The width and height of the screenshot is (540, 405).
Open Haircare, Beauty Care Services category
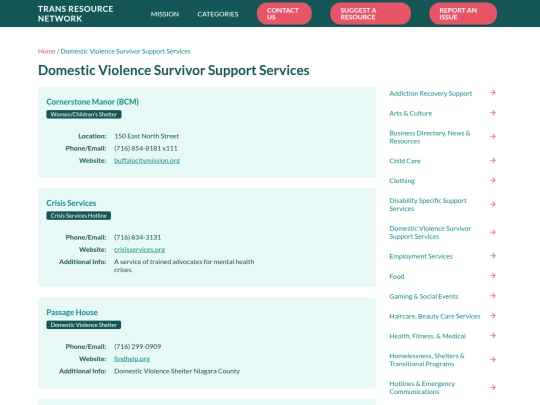click(435, 316)
